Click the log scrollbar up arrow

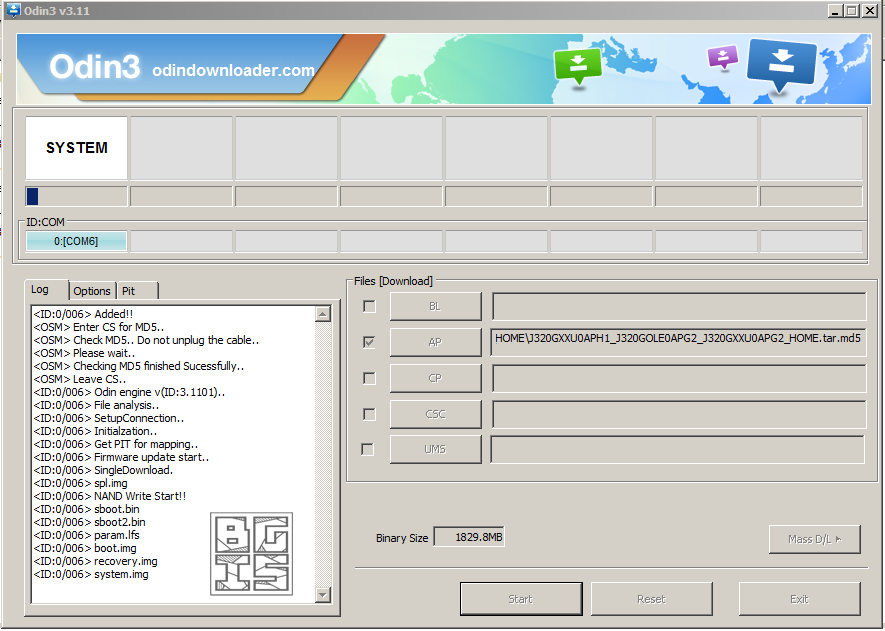[323, 314]
